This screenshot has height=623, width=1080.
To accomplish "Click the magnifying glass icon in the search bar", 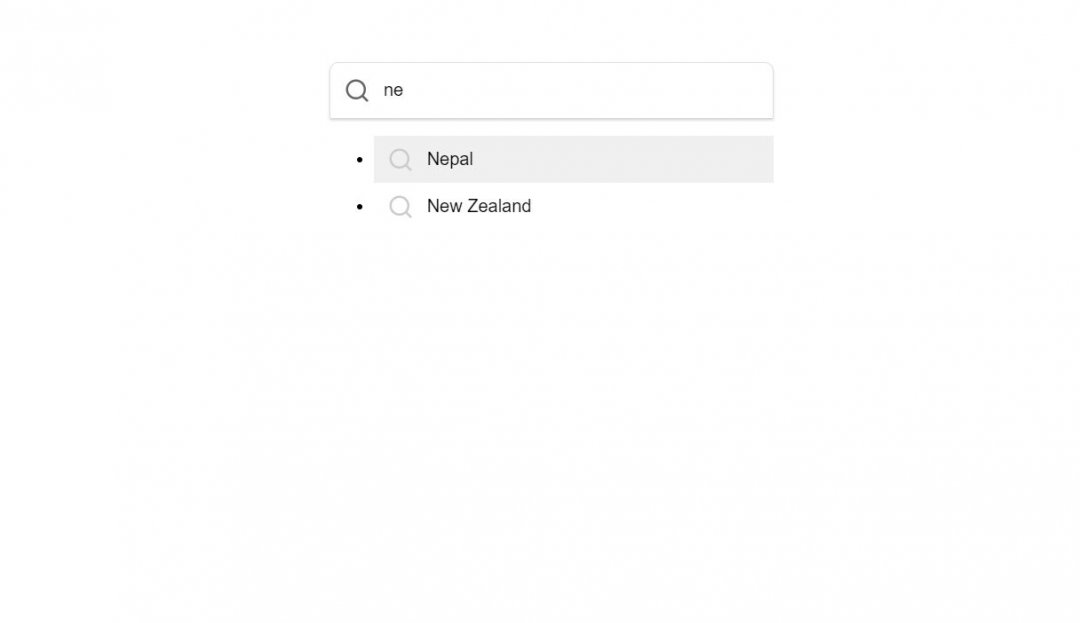I will pos(357,90).
